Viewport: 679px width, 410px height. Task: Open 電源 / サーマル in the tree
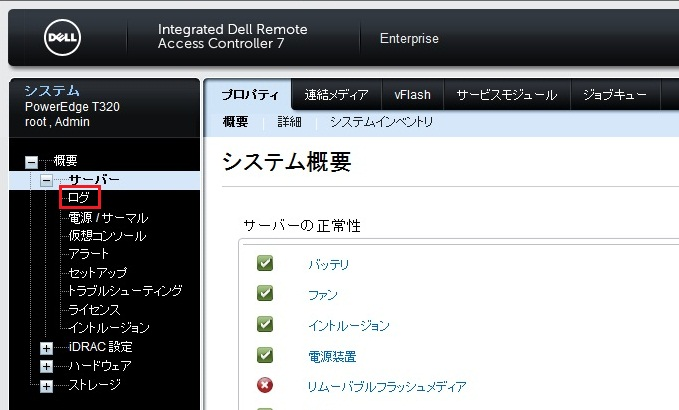tap(108, 217)
